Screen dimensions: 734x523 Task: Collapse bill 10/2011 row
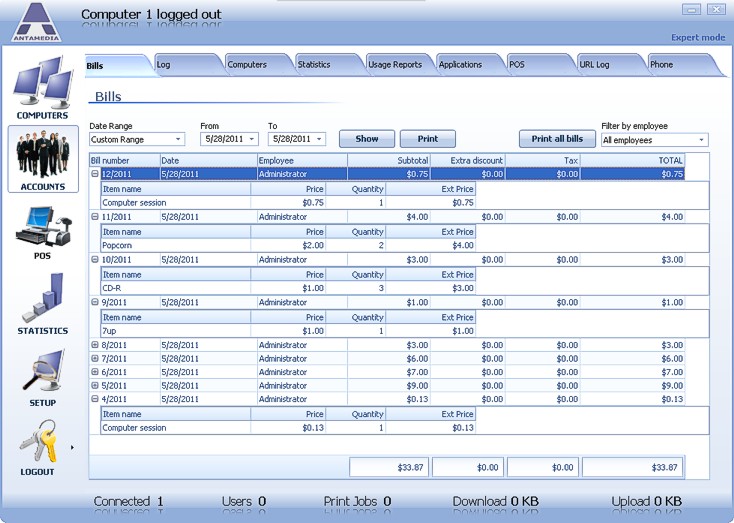pyautogui.click(x=95, y=259)
